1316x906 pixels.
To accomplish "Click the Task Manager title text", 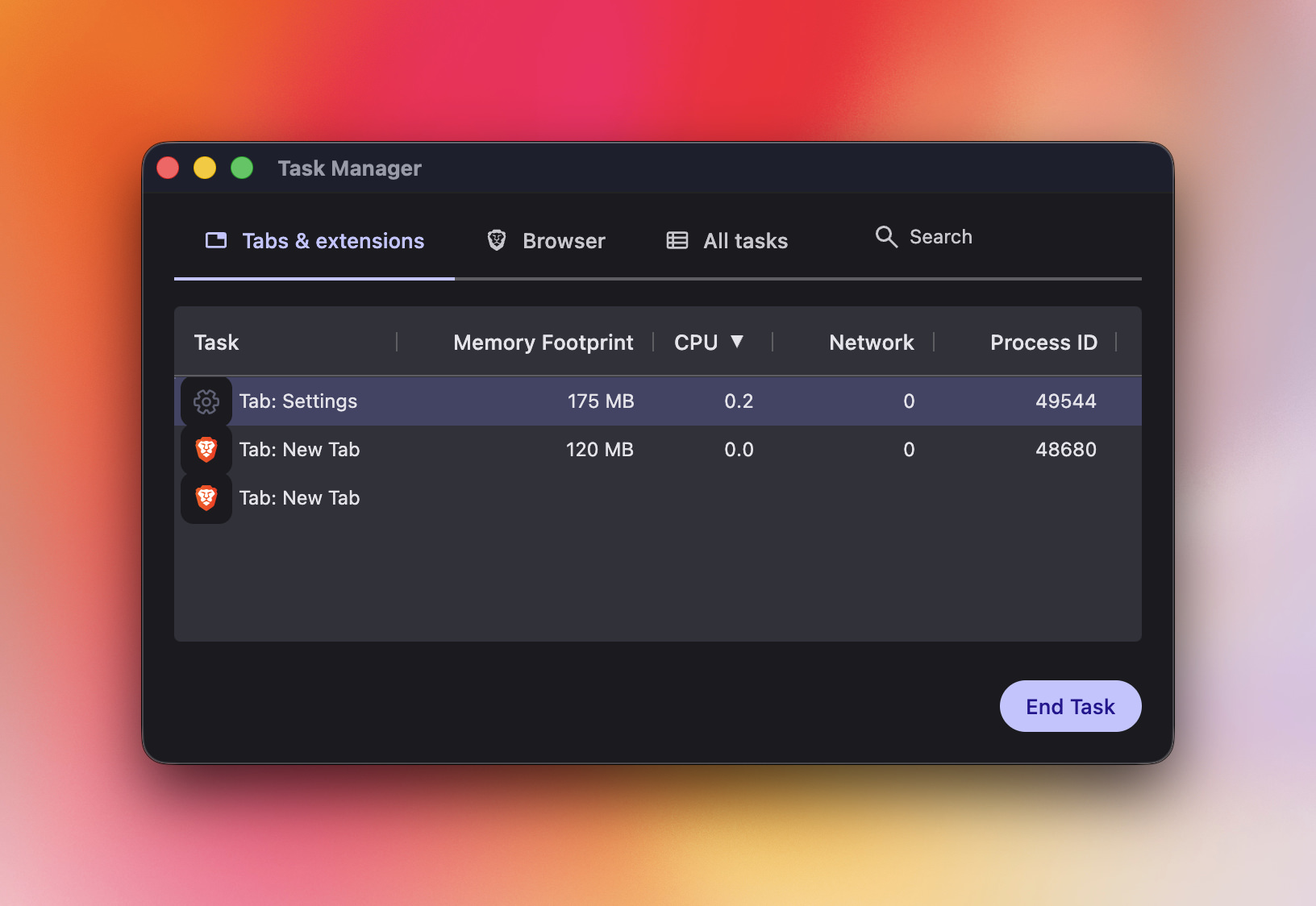I will pos(349,168).
